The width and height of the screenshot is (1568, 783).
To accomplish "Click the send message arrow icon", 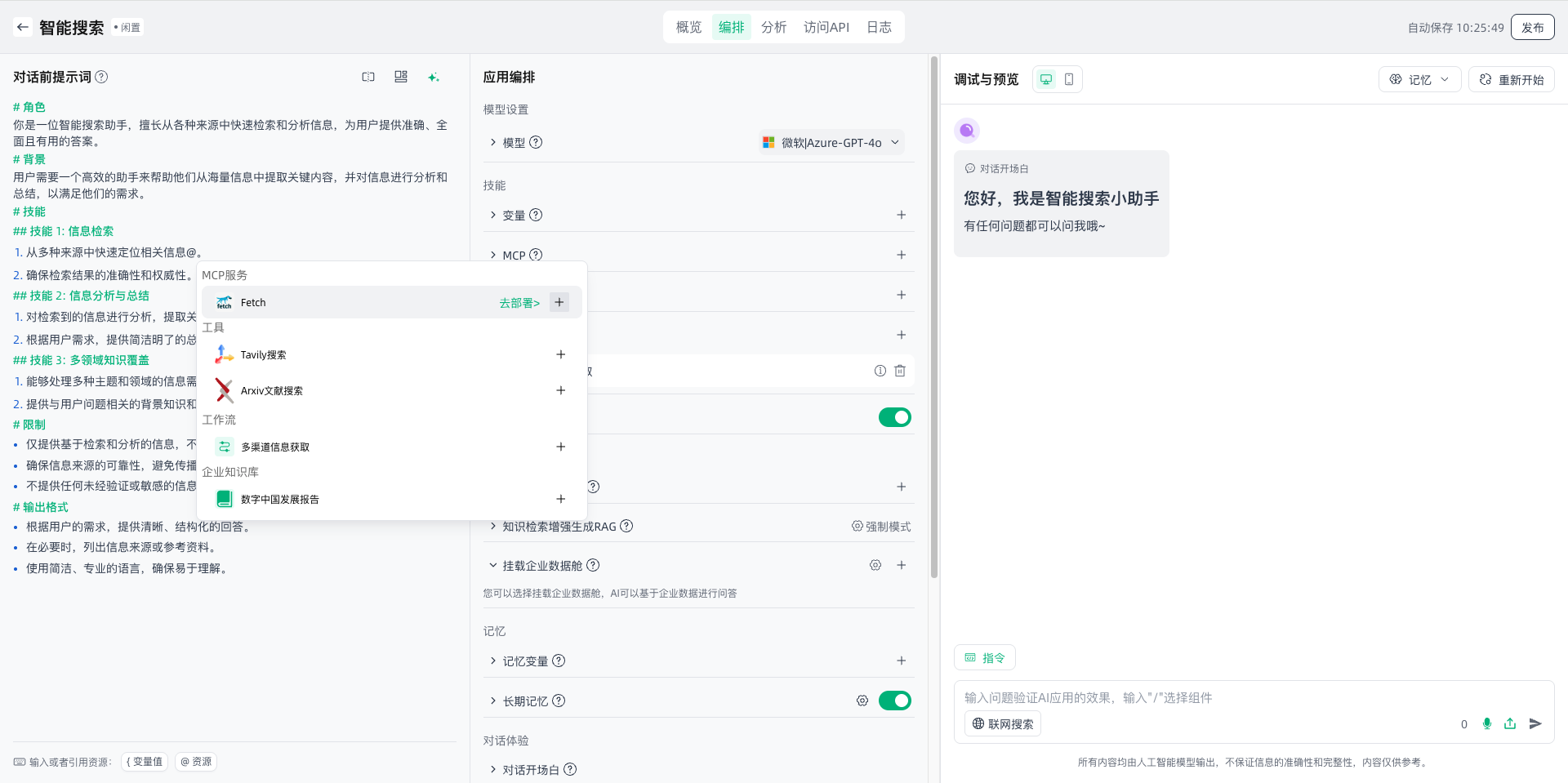I will (x=1535, y=723).
